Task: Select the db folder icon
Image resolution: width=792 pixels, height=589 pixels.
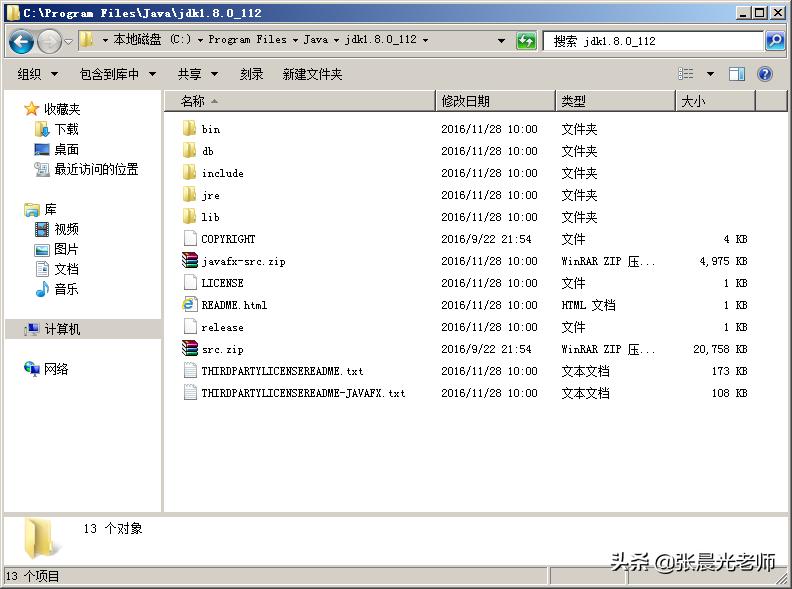Action: click(189, 150)
